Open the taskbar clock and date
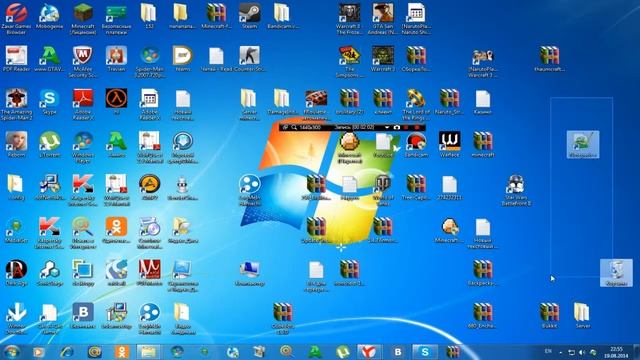 616,352
